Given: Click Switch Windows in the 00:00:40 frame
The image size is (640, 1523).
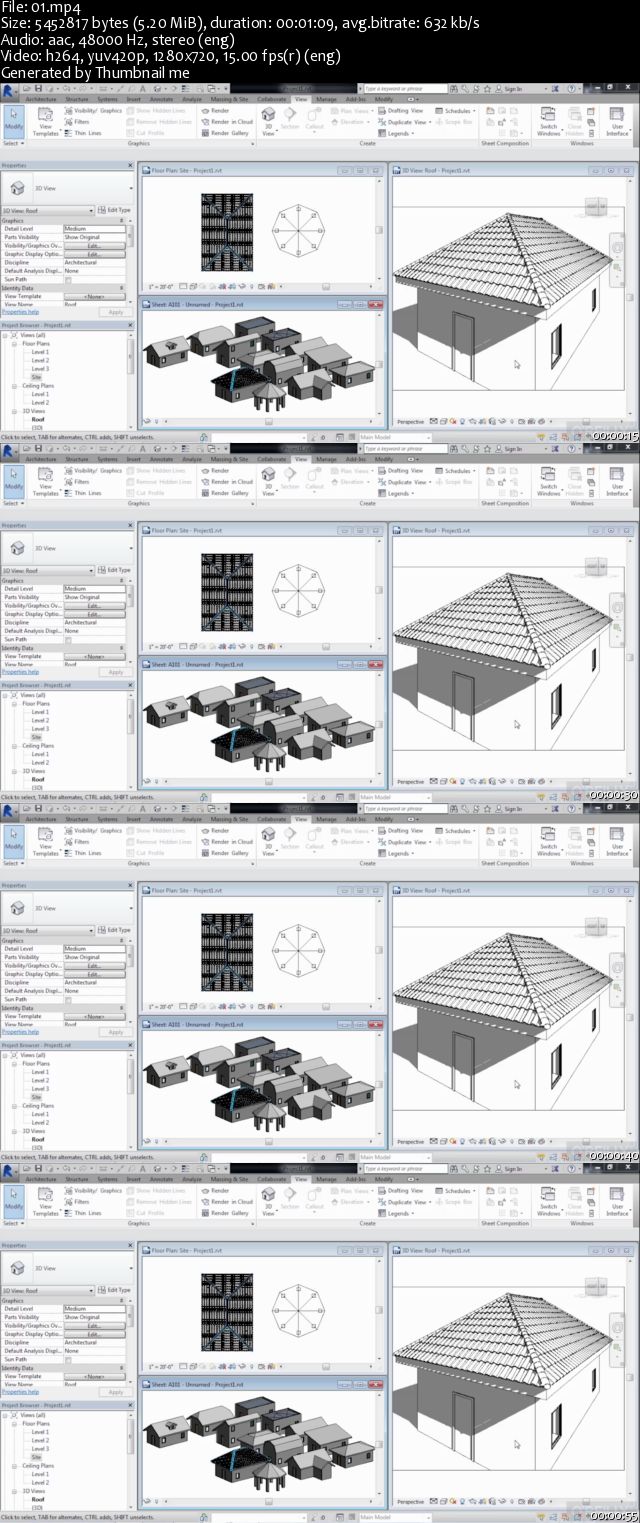Looking at the screenshot, I should click(x=548, y=843).
